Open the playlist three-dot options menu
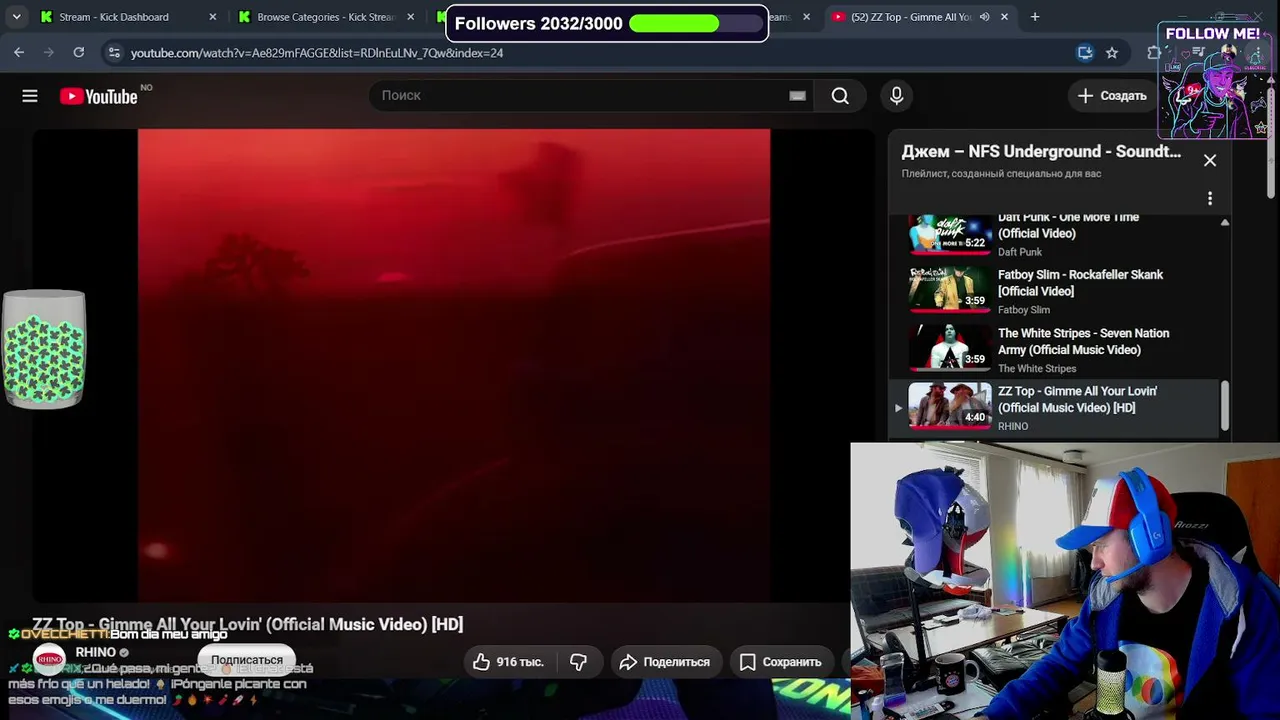The image size is (1280, 720). point(1210,198)
